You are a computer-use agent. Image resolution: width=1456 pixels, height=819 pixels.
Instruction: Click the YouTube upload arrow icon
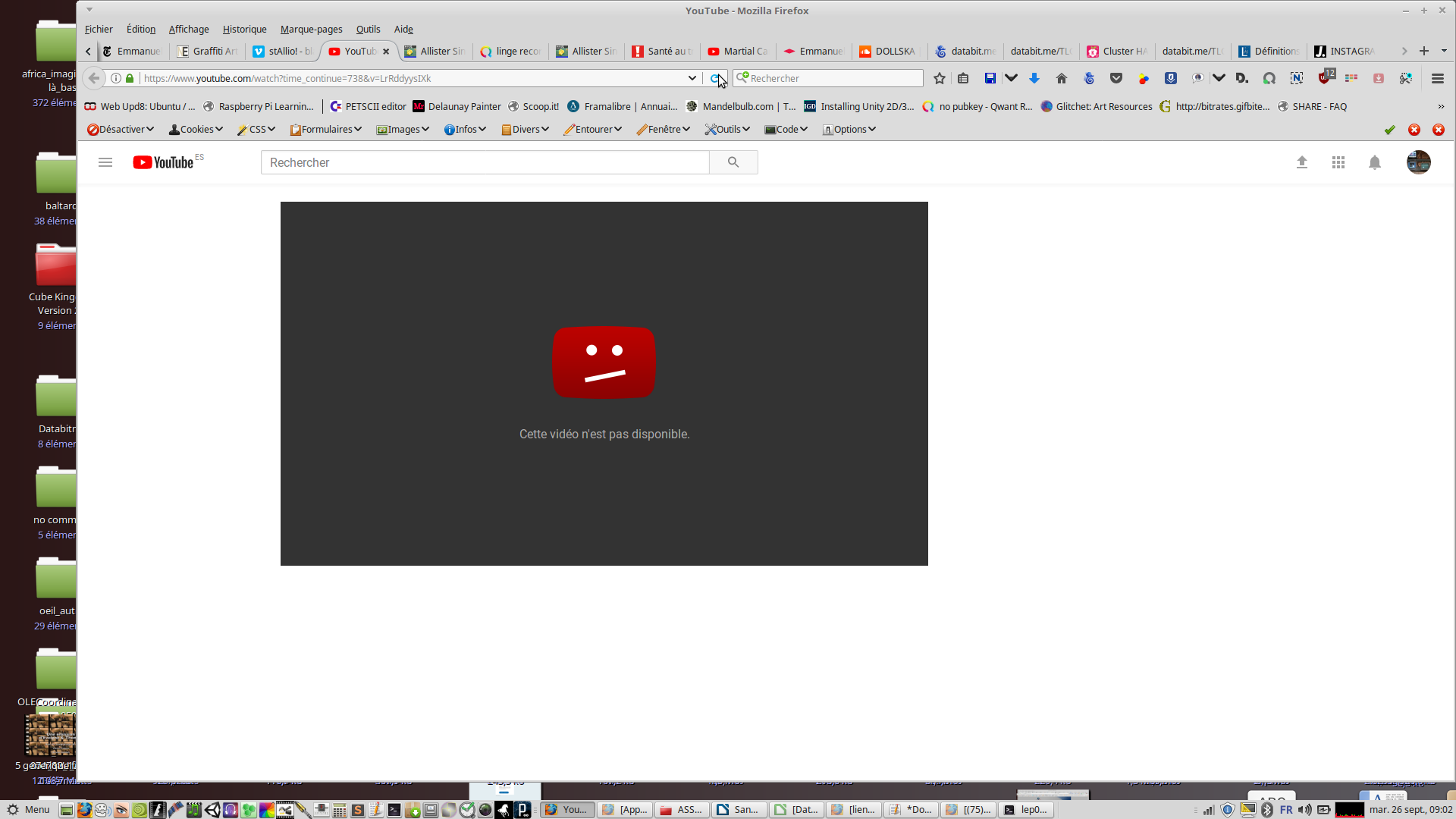click(1302, 162)
